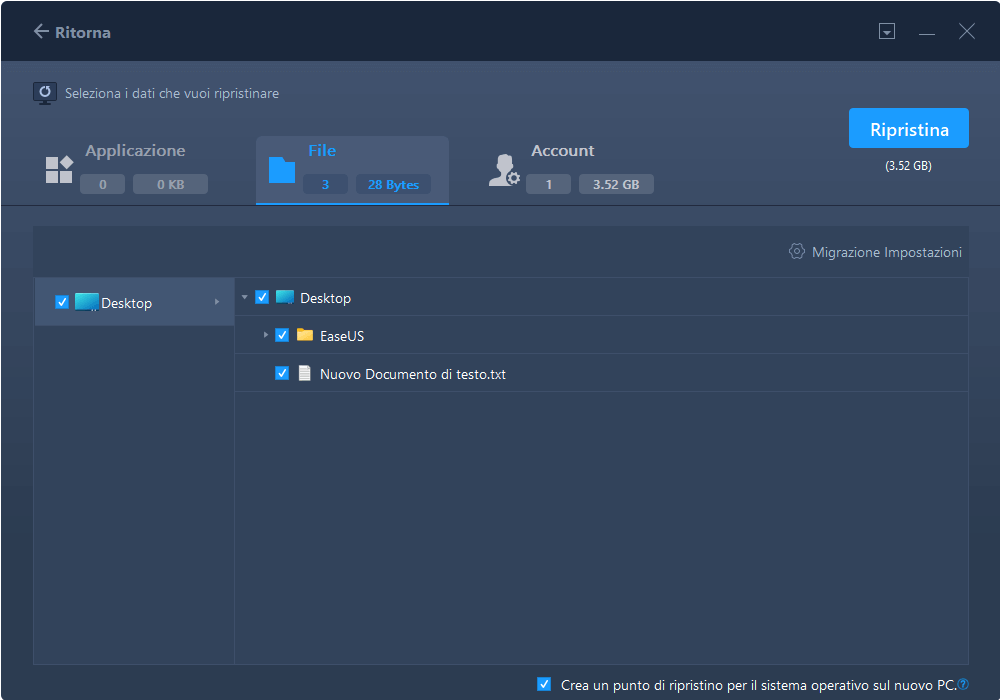Uncheck Desktop checkbox in left sidebar

coord(62,302)
